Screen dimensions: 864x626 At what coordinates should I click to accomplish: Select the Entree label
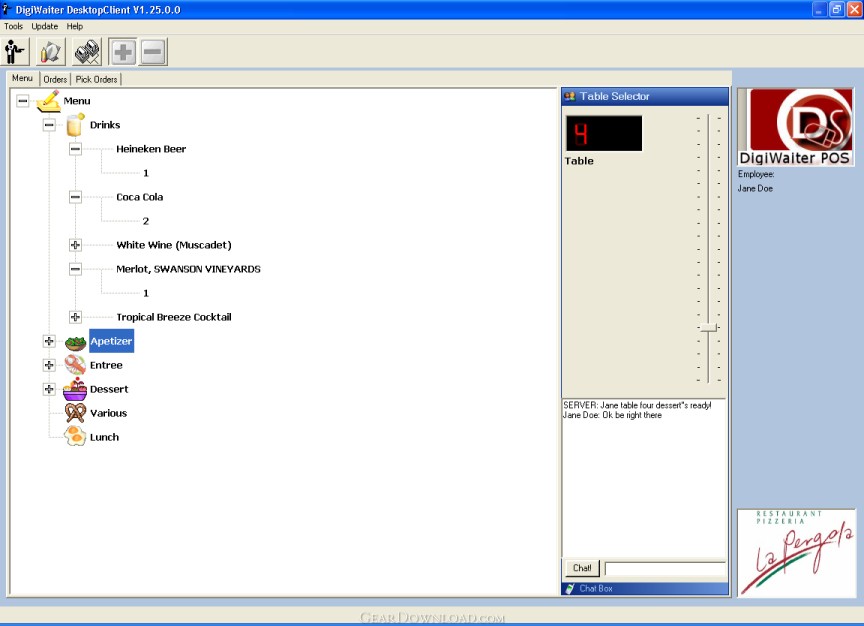(x=106, y=365)
